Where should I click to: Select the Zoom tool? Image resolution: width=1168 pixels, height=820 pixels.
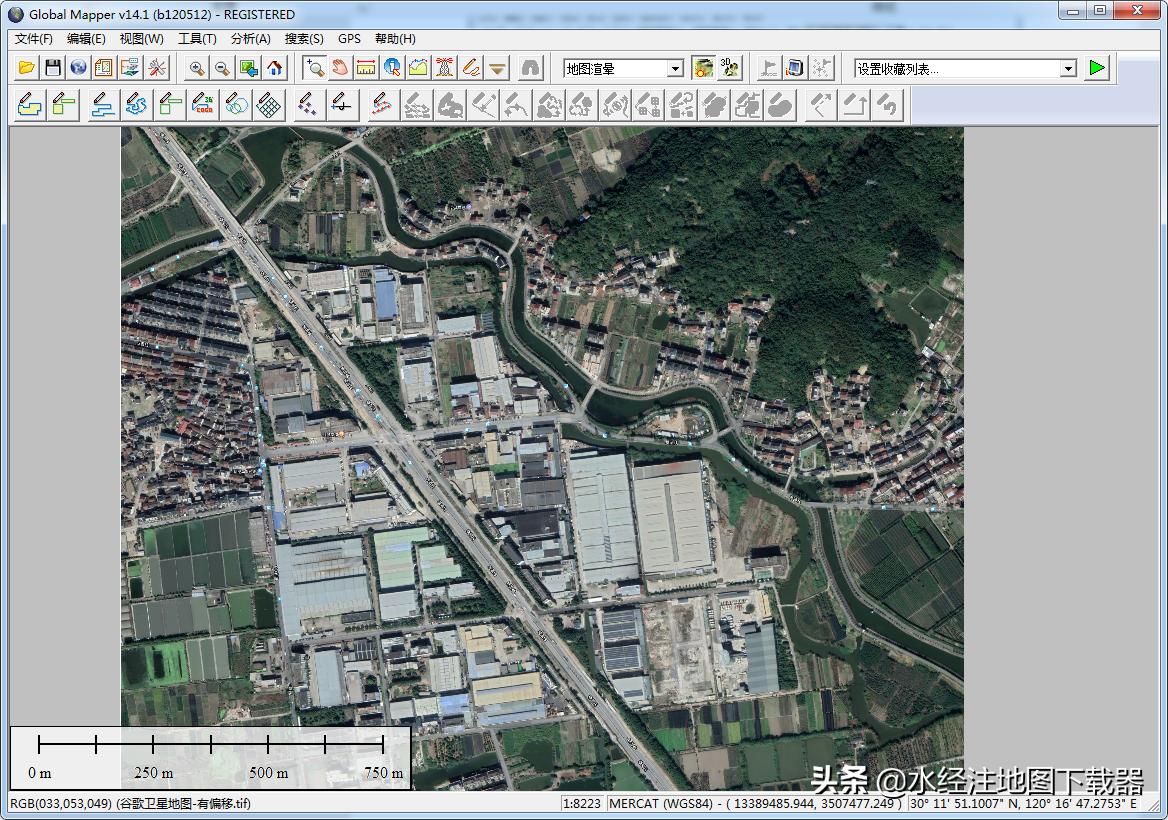(x=314, y=69)
